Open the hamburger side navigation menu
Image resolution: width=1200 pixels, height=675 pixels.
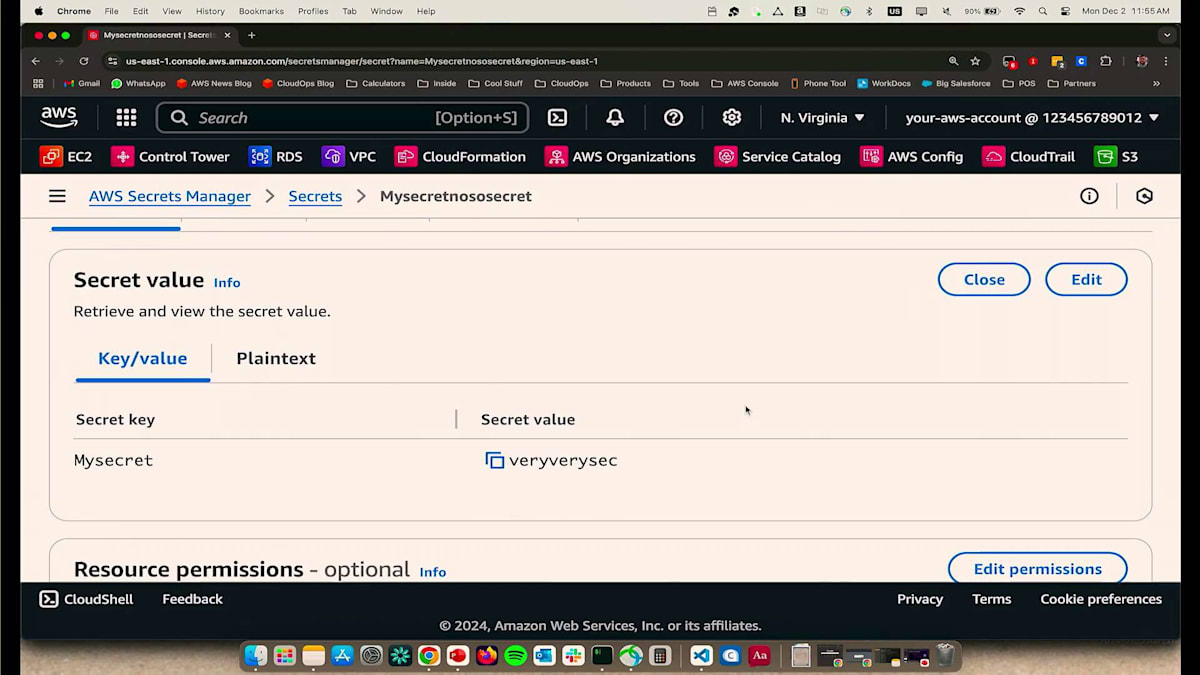[57, 196]
